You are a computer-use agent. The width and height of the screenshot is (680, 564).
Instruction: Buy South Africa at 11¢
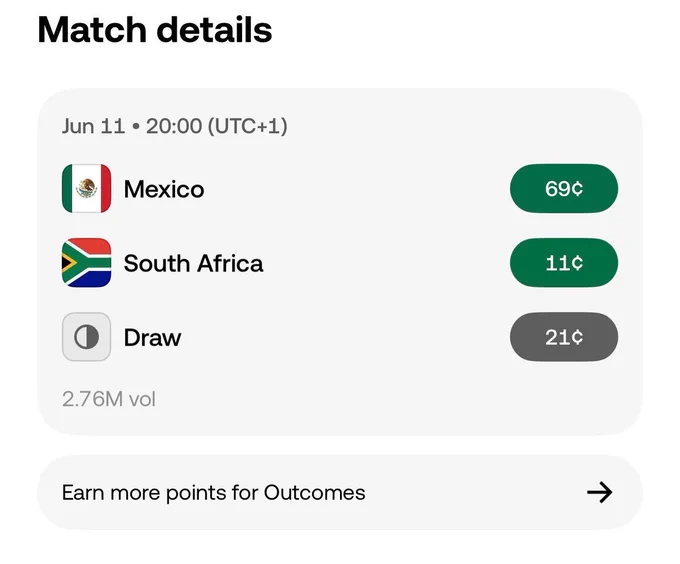564,263
